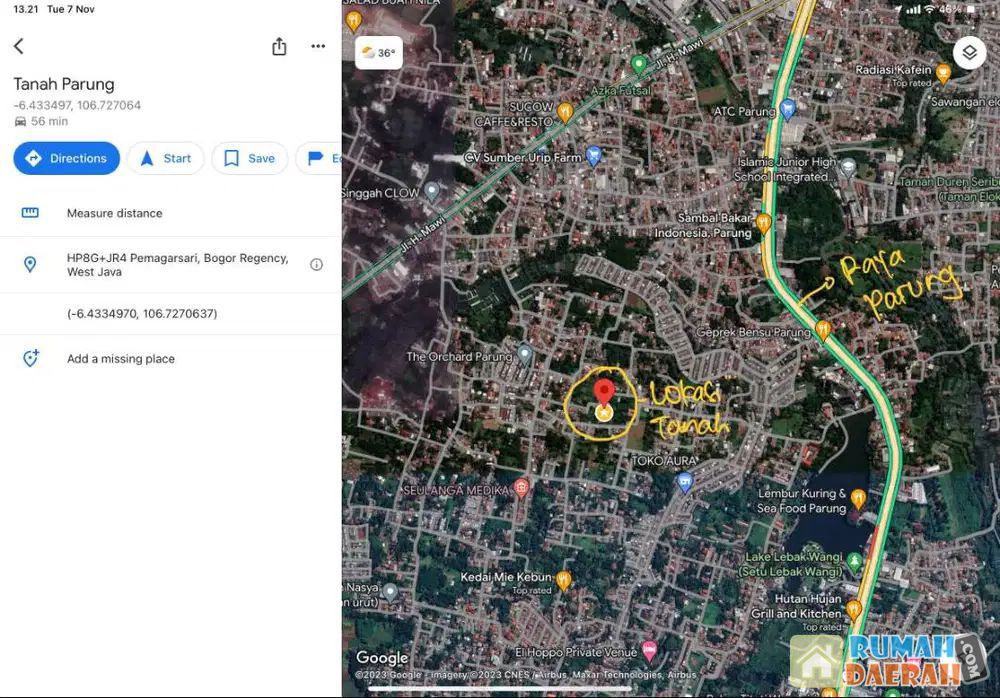The height and width of the screenshot is (698, 1000).
Task: Select the Seulanga Medika marker
Action: (521, 489)
